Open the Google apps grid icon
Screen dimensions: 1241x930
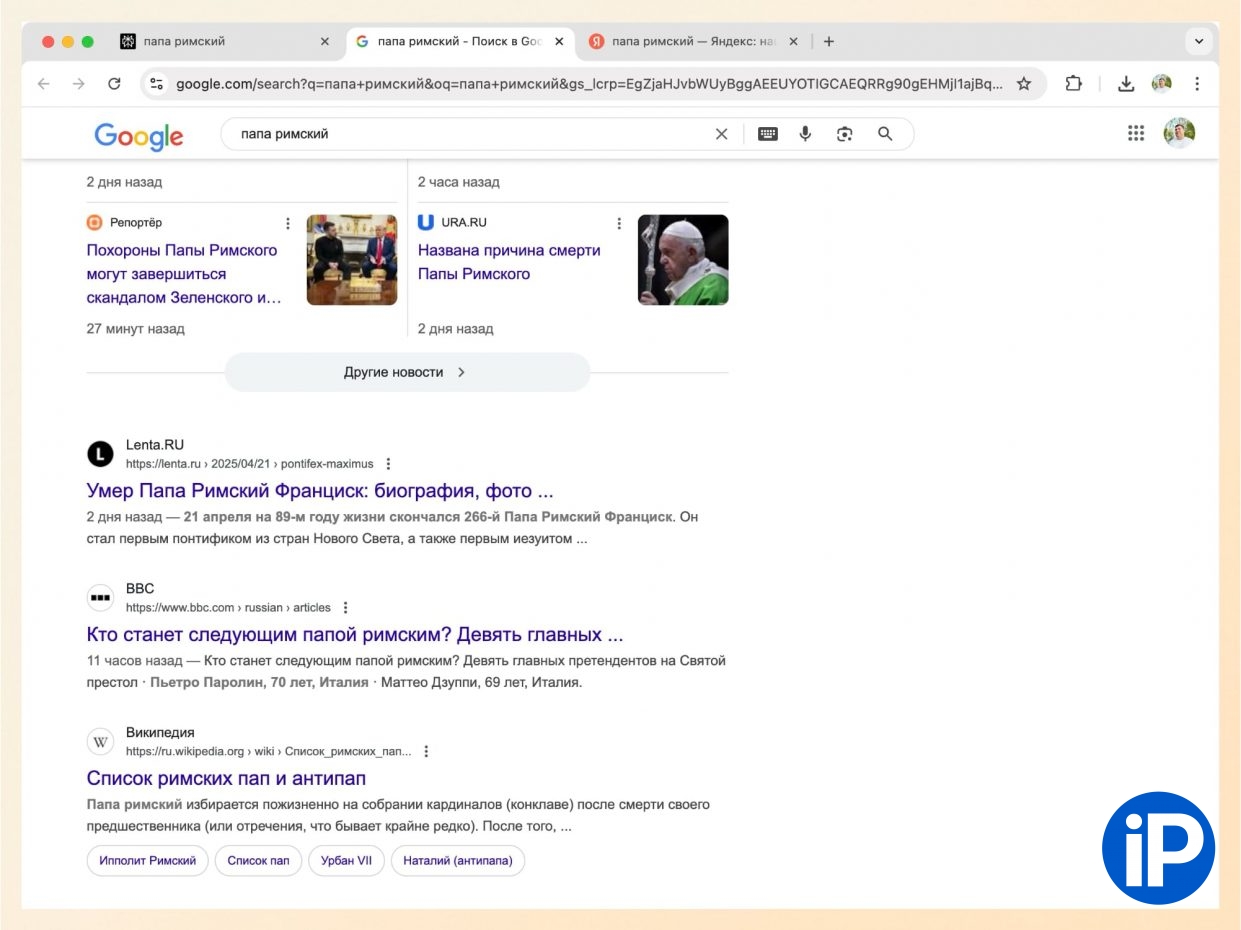point(1135,133)
